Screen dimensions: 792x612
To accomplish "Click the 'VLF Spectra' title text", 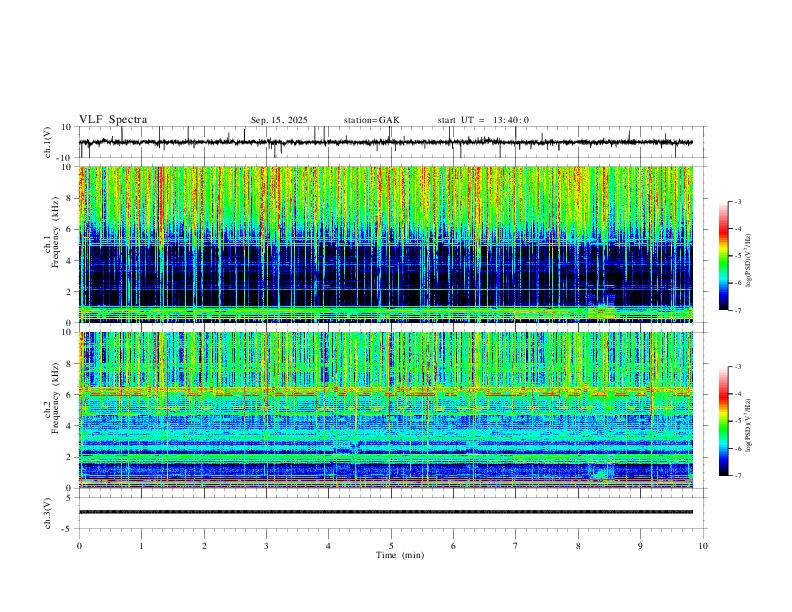I will click(x=113, y=120).
